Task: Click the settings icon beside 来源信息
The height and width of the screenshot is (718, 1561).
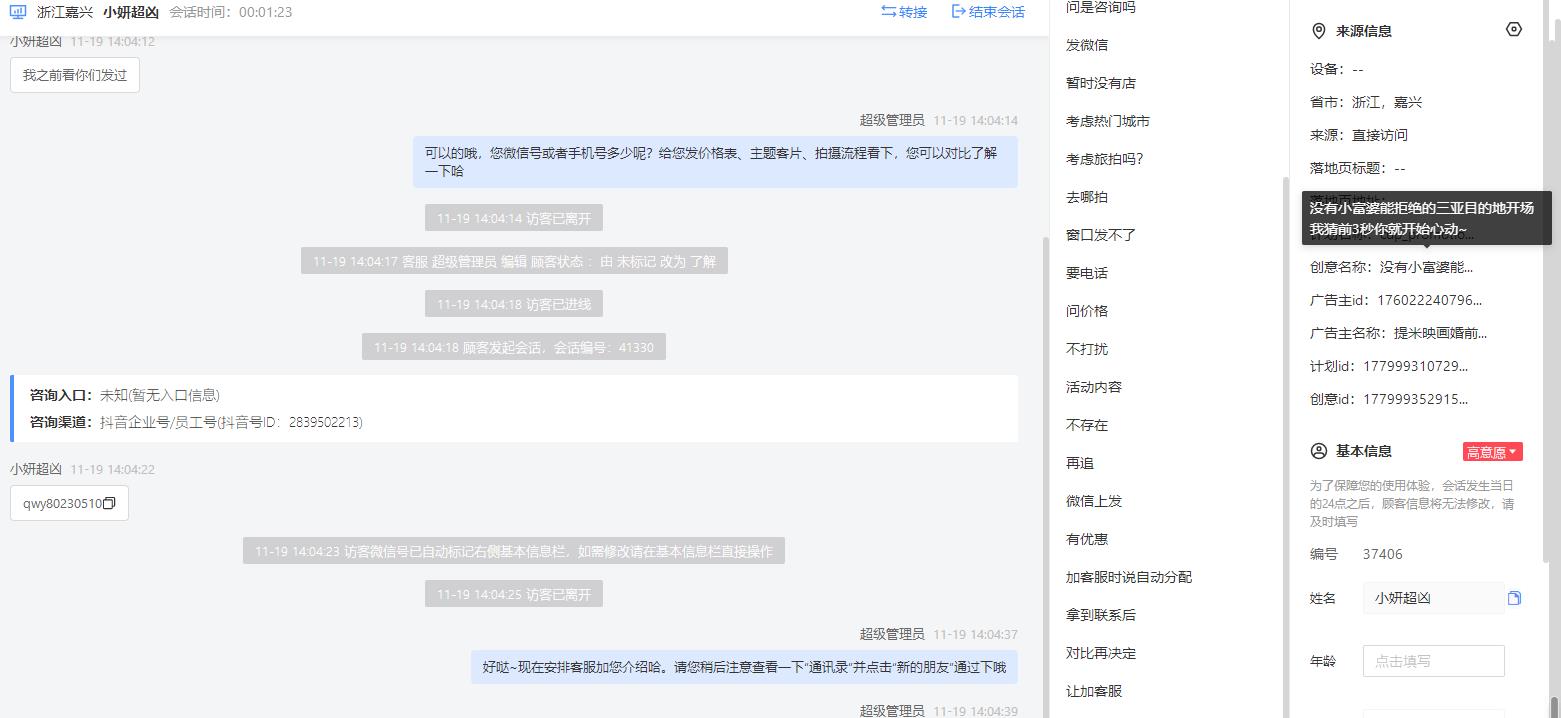Action: coord(1513,30)
